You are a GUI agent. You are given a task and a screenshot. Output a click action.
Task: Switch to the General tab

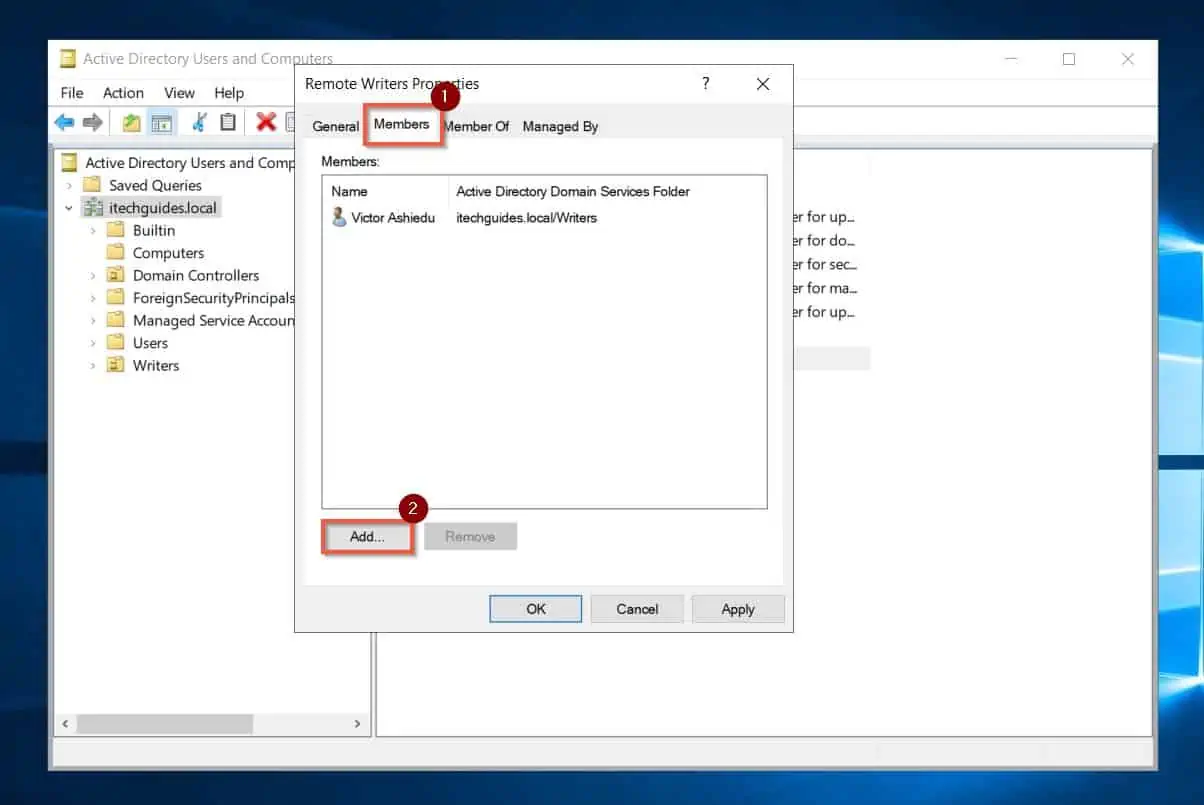[335, 126]
